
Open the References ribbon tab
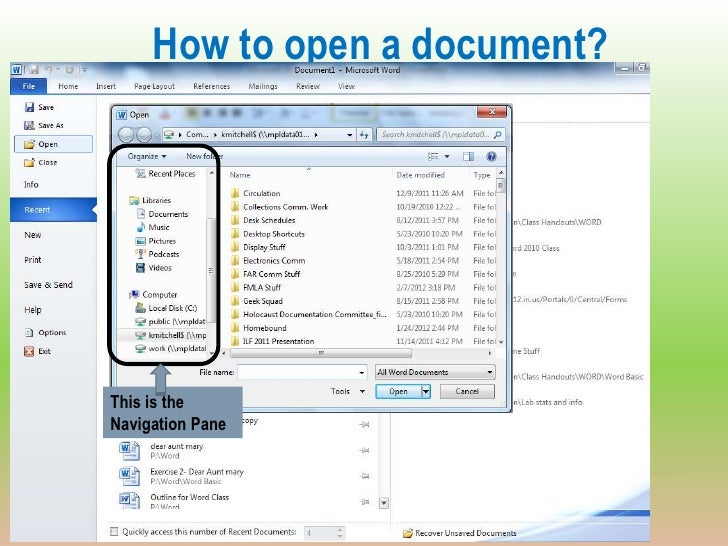[x=211, y=86]
